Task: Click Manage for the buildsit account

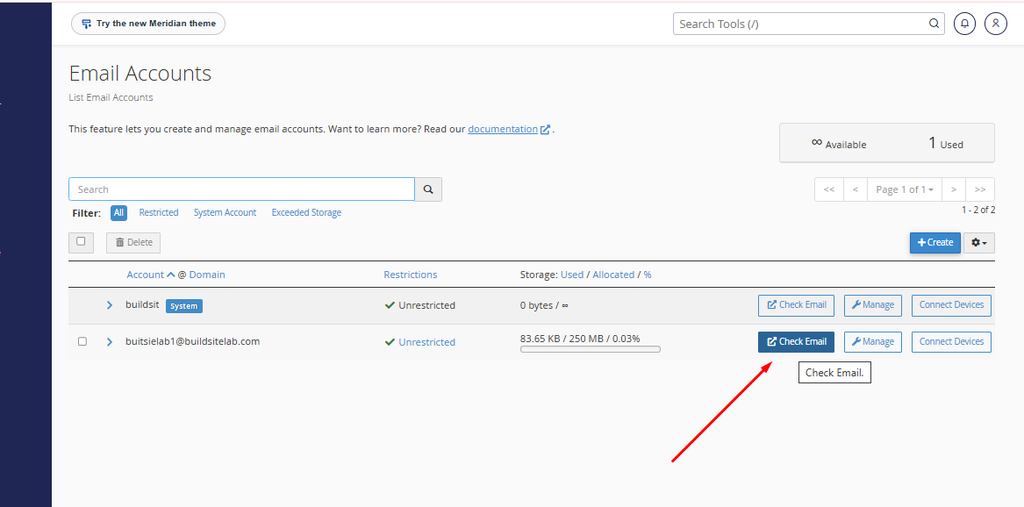Action: 873,305
